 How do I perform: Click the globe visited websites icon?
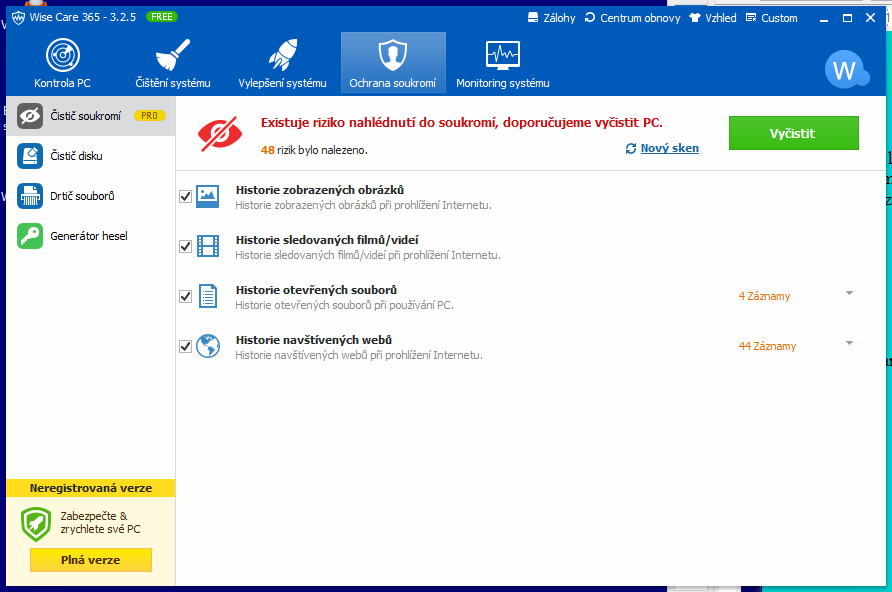[208, 346]
